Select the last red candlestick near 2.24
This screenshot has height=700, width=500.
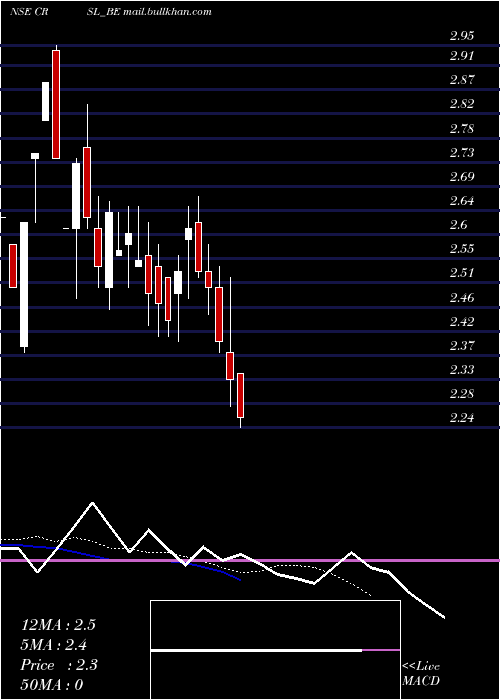point(241,396)
